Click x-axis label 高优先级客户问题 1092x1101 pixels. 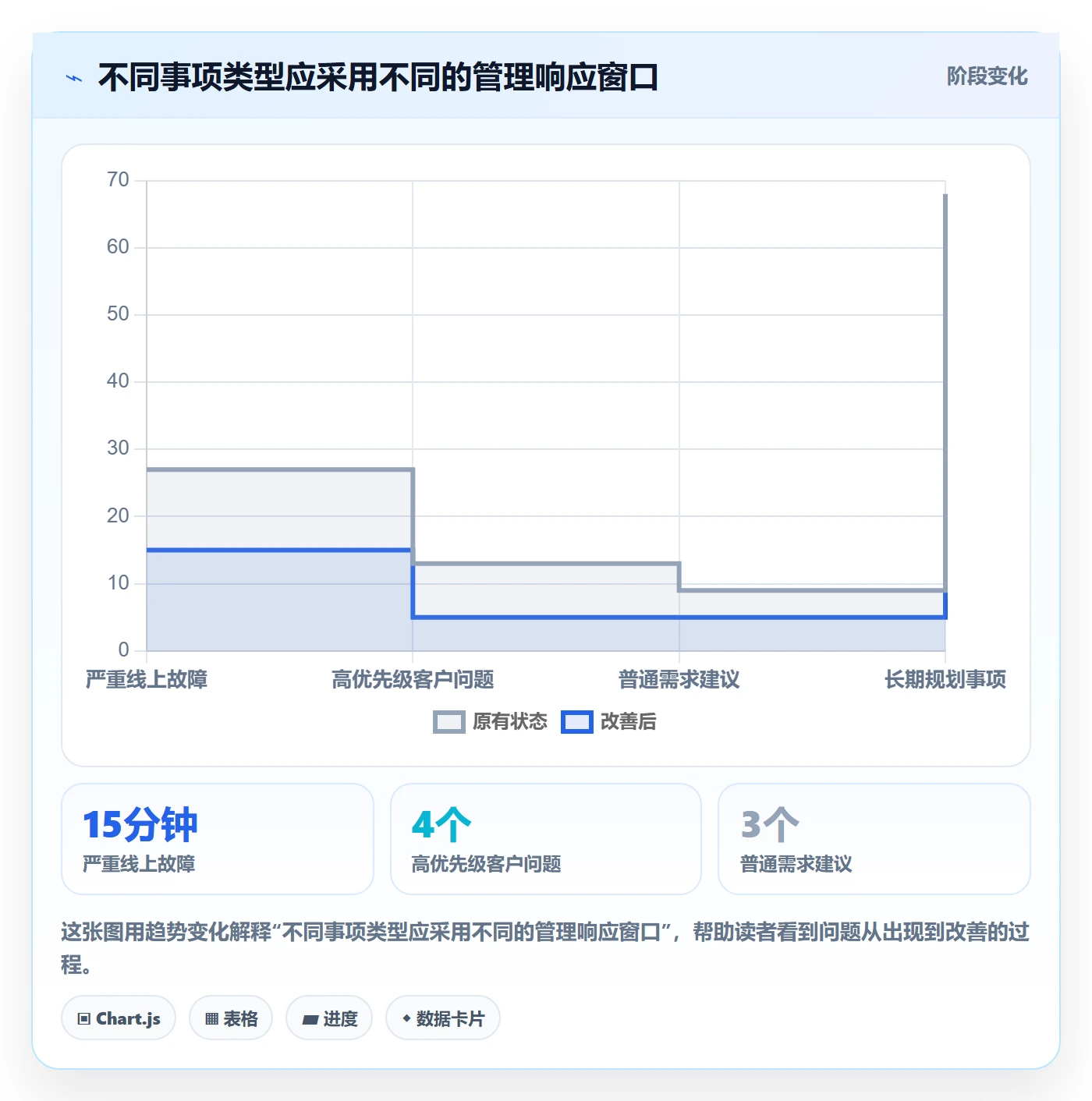coord(413,680)
